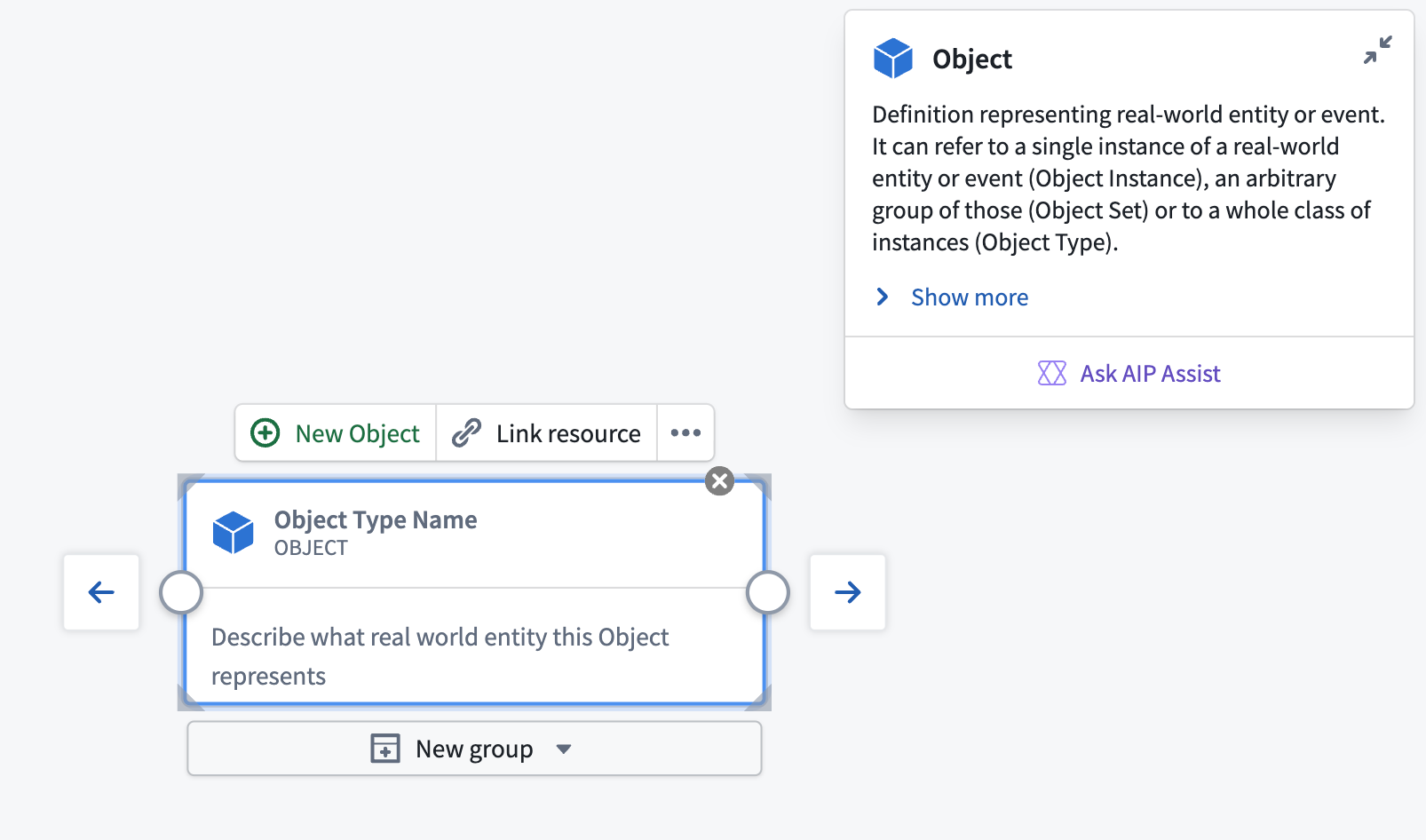The width and height of the screenshot is (1426, 840).
Task: Click the right connector circle handle
Action: [768, 592]
